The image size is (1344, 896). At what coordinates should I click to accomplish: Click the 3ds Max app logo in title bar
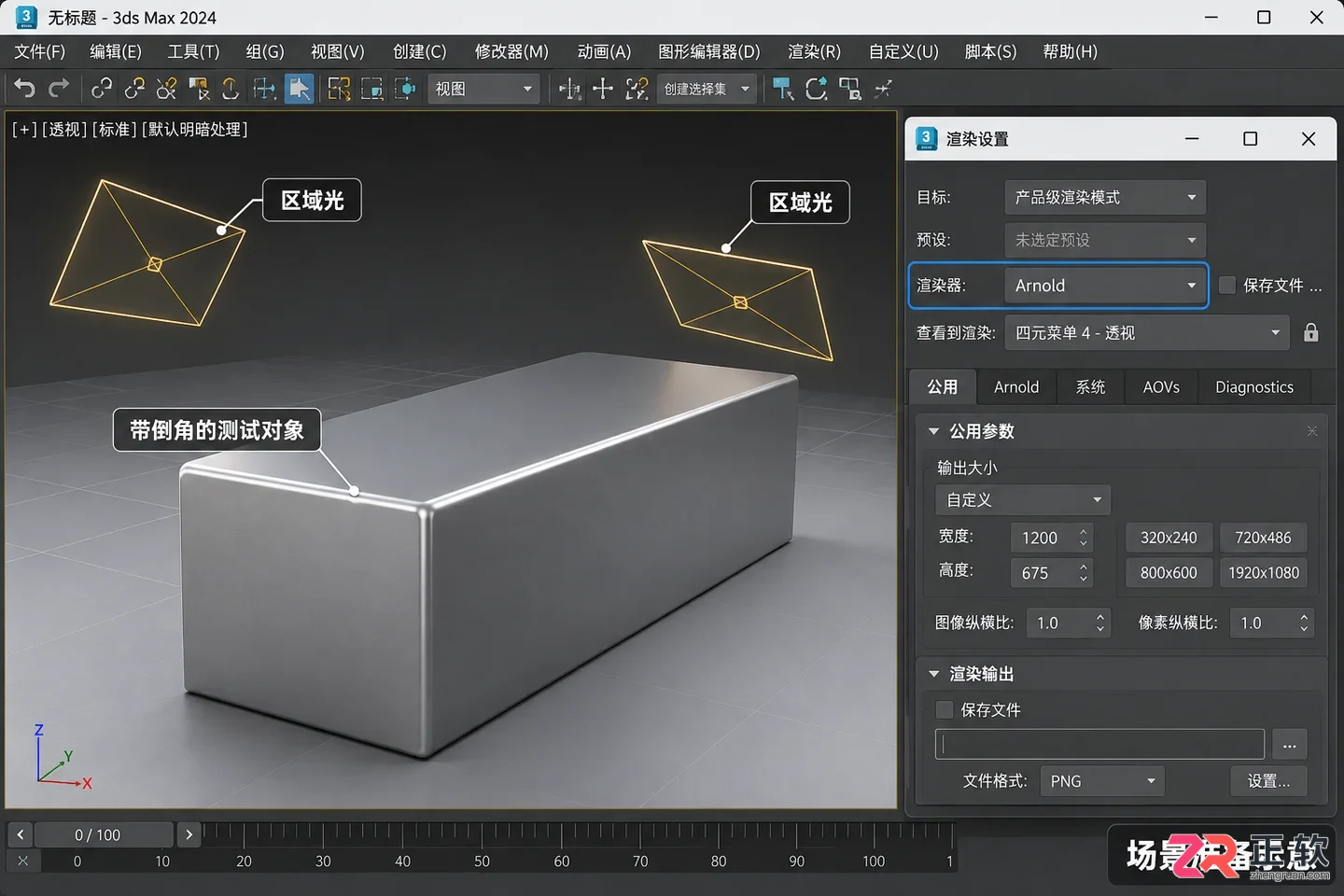[x=26, y=17]
